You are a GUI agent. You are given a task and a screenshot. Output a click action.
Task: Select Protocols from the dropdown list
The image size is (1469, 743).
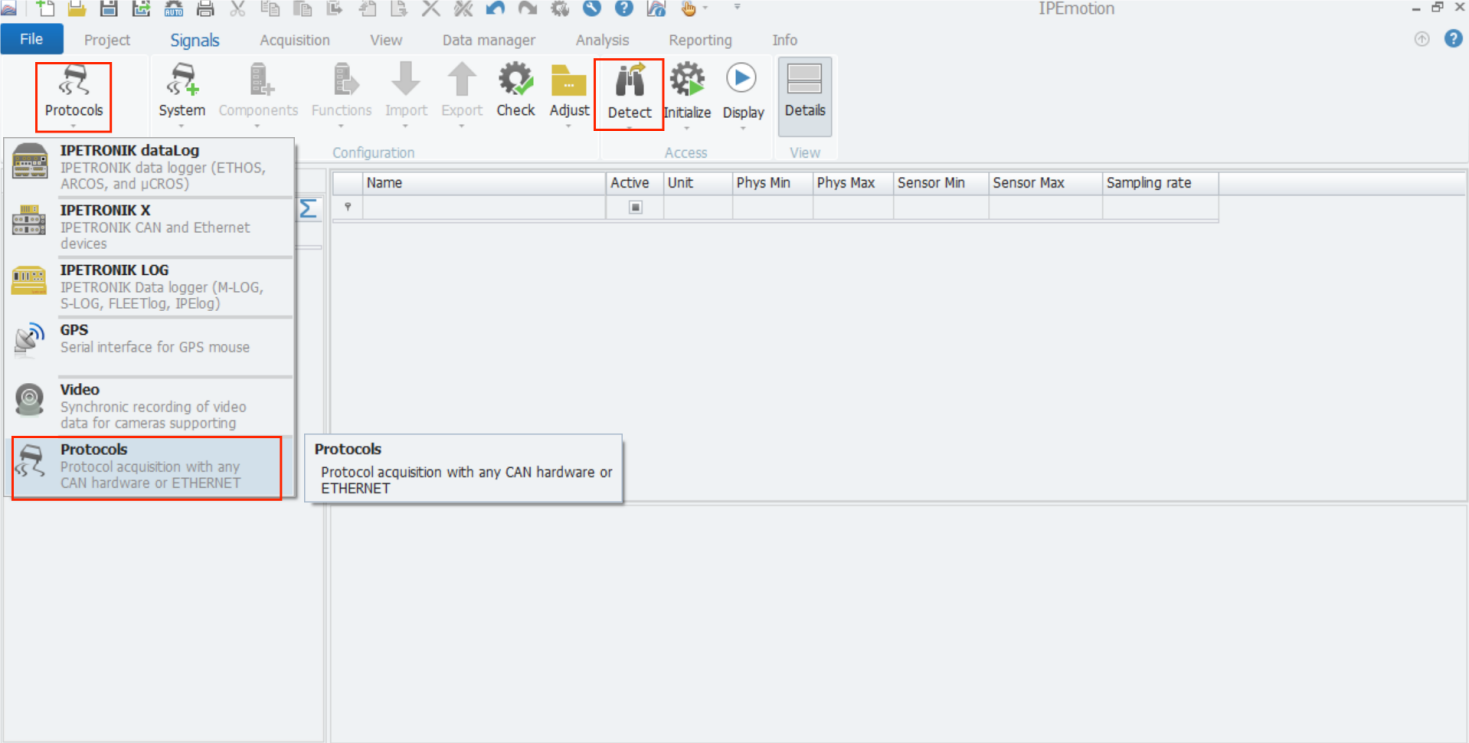[147, 466]
